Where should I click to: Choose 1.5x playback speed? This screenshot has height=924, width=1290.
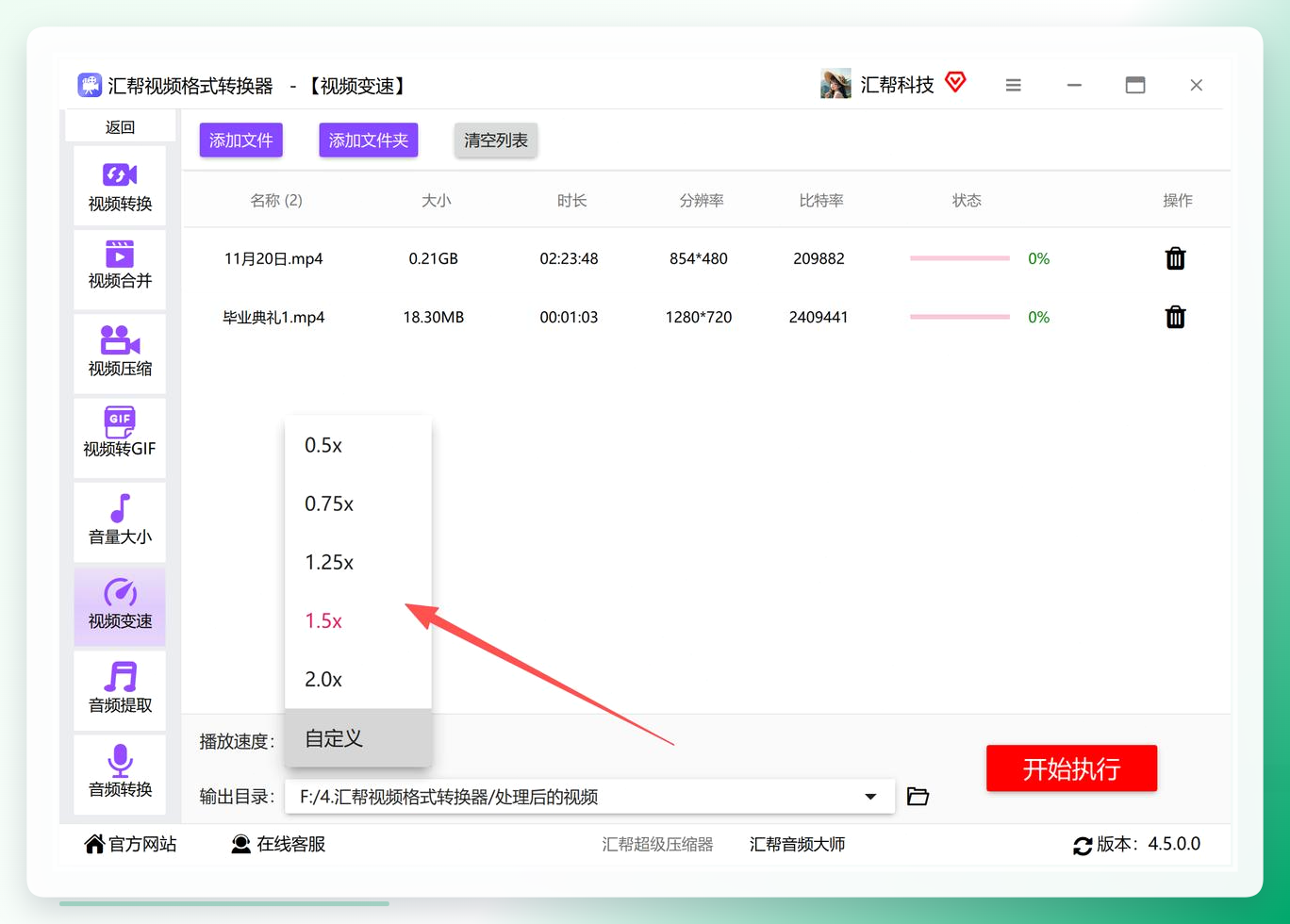(358, 620)
